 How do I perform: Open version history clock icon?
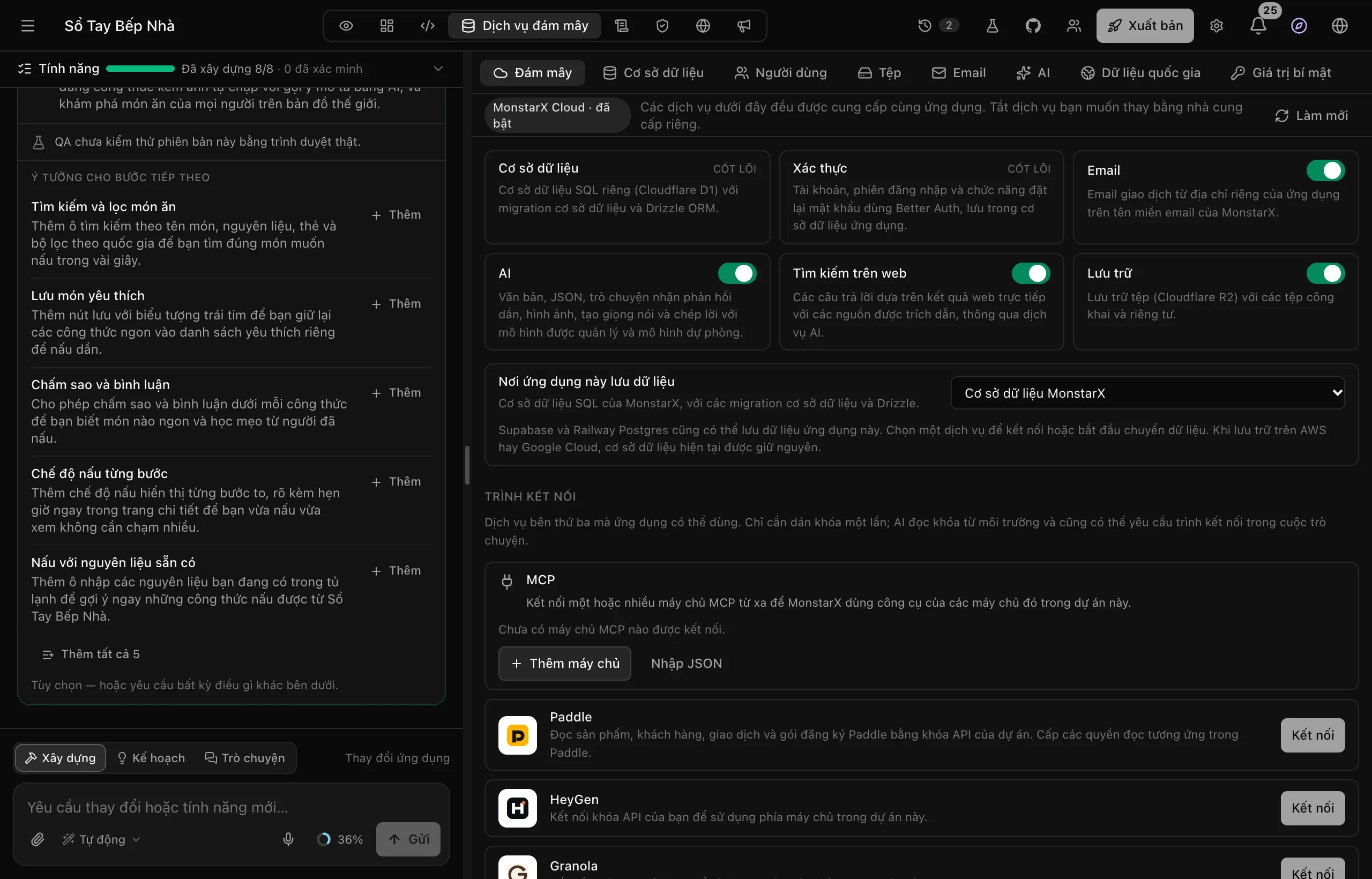[x=924, y=26]
